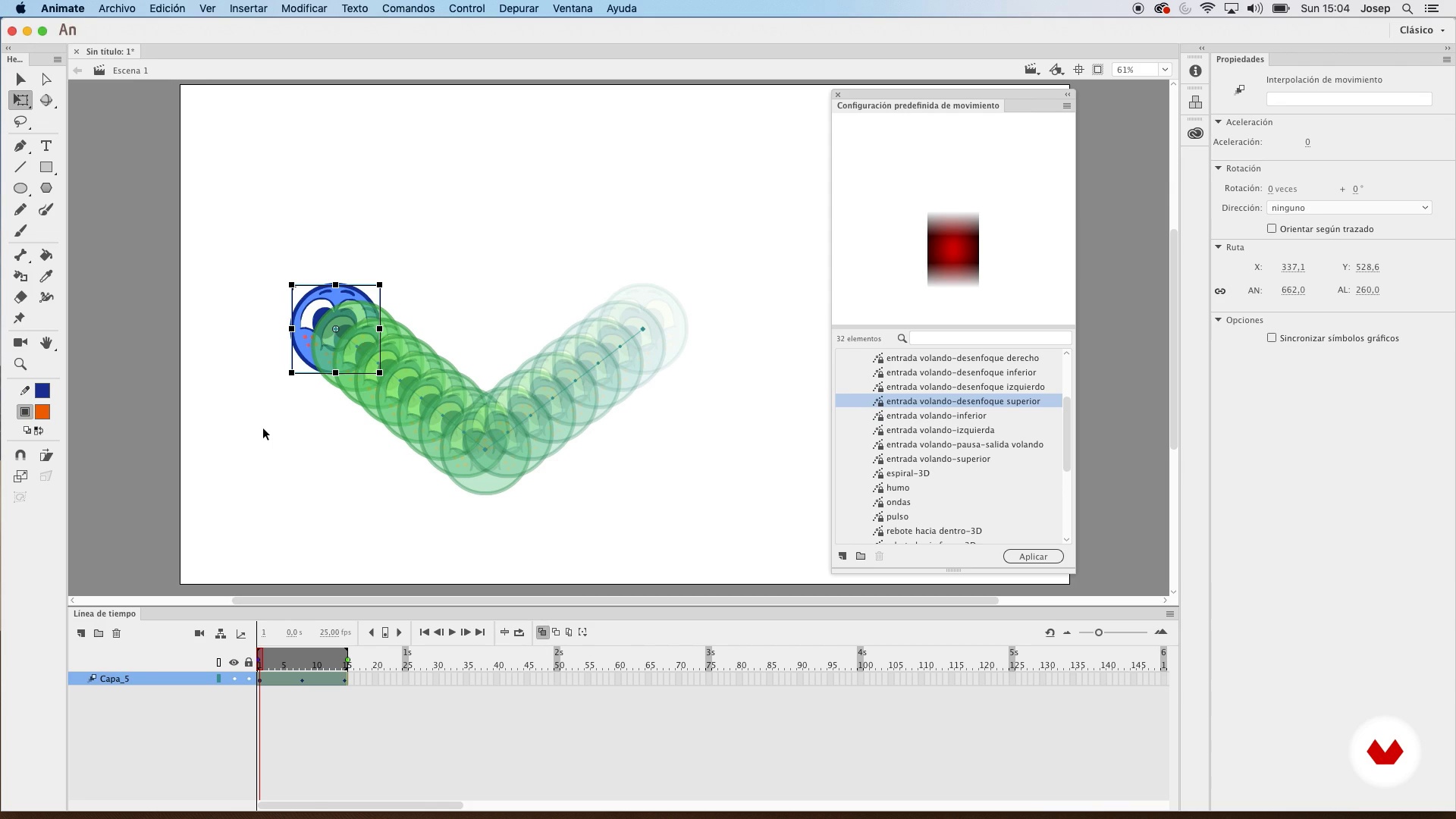Collapse the Opciones section
Viewport: 1456px width, 819px height.
click(1219, 319)
